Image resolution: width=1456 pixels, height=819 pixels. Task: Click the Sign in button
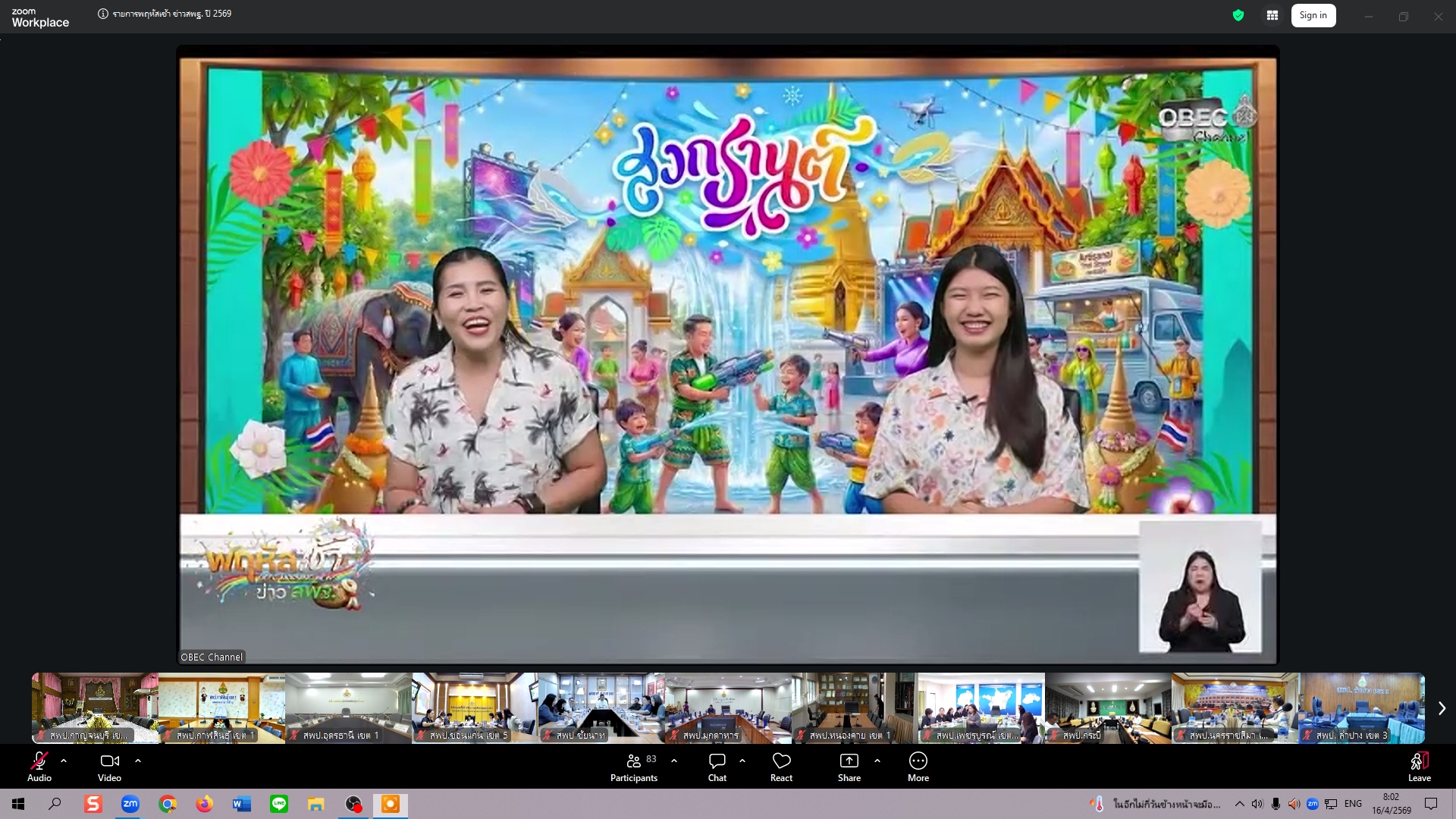(x=1313, y=15)
